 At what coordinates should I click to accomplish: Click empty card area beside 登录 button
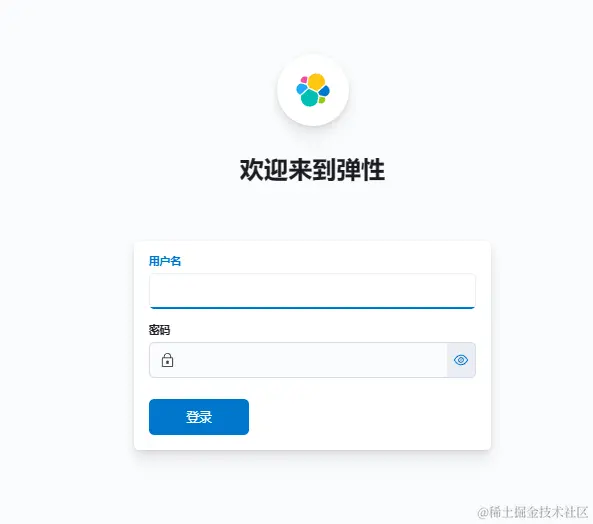pyautogui.click(x=369, y=417)
